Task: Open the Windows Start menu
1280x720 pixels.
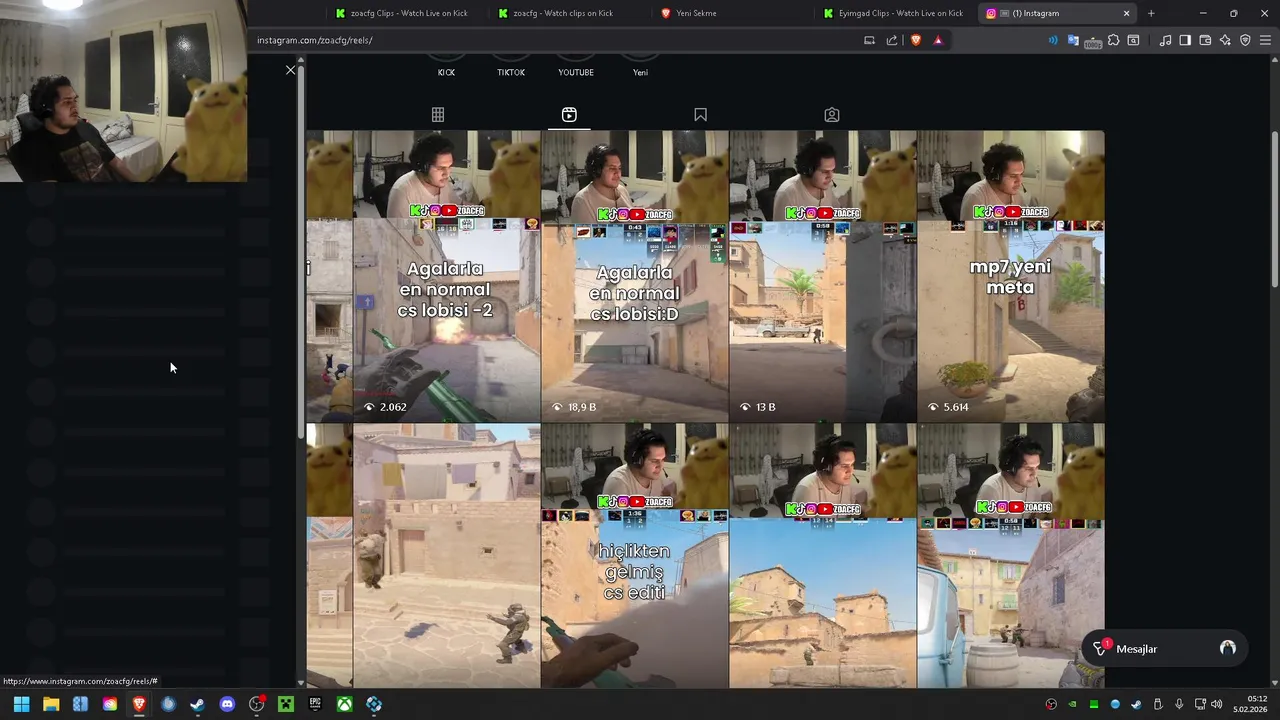Action: pos(21,704)
